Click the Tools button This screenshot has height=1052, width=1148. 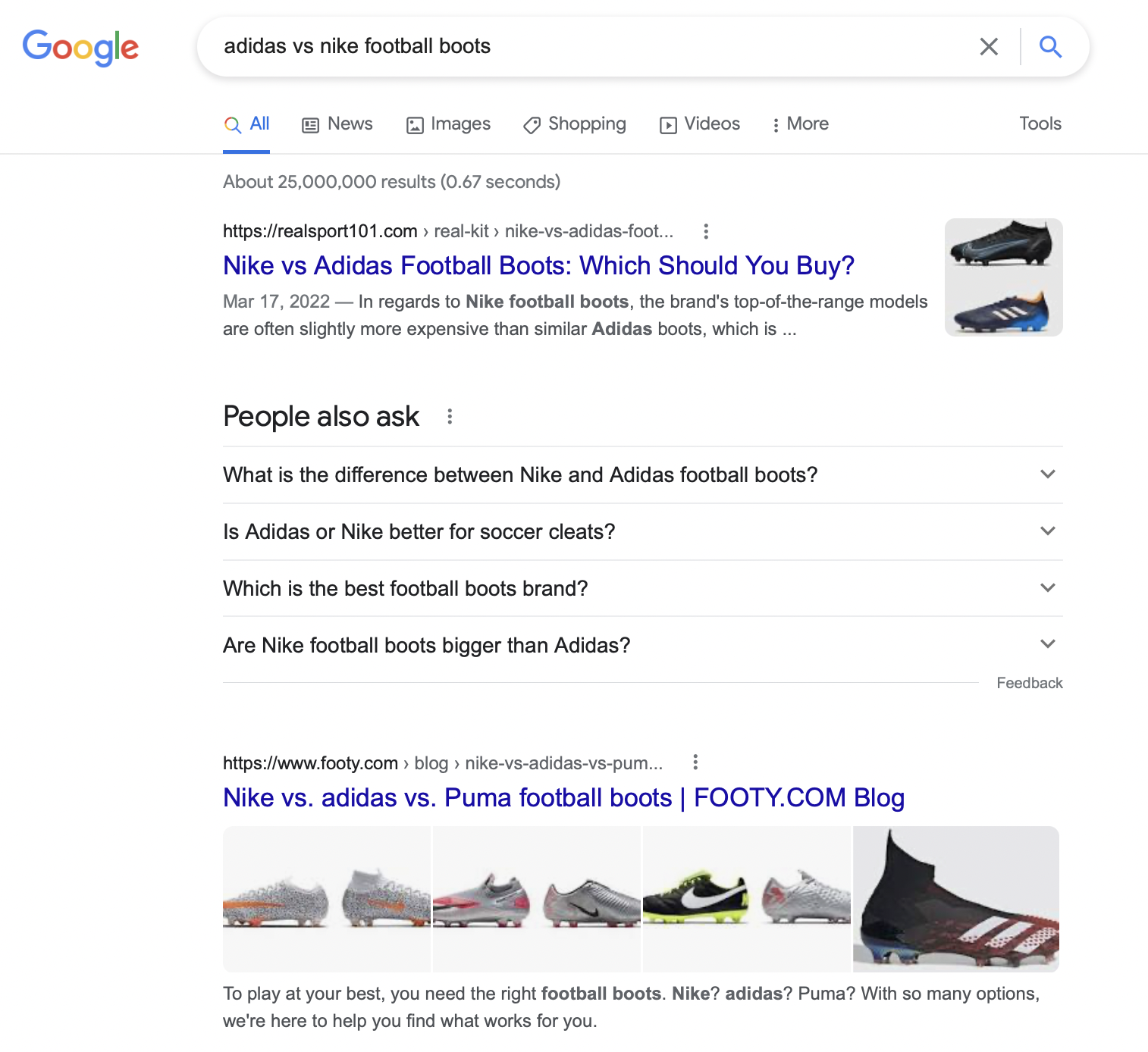(x=1040, y=124)
